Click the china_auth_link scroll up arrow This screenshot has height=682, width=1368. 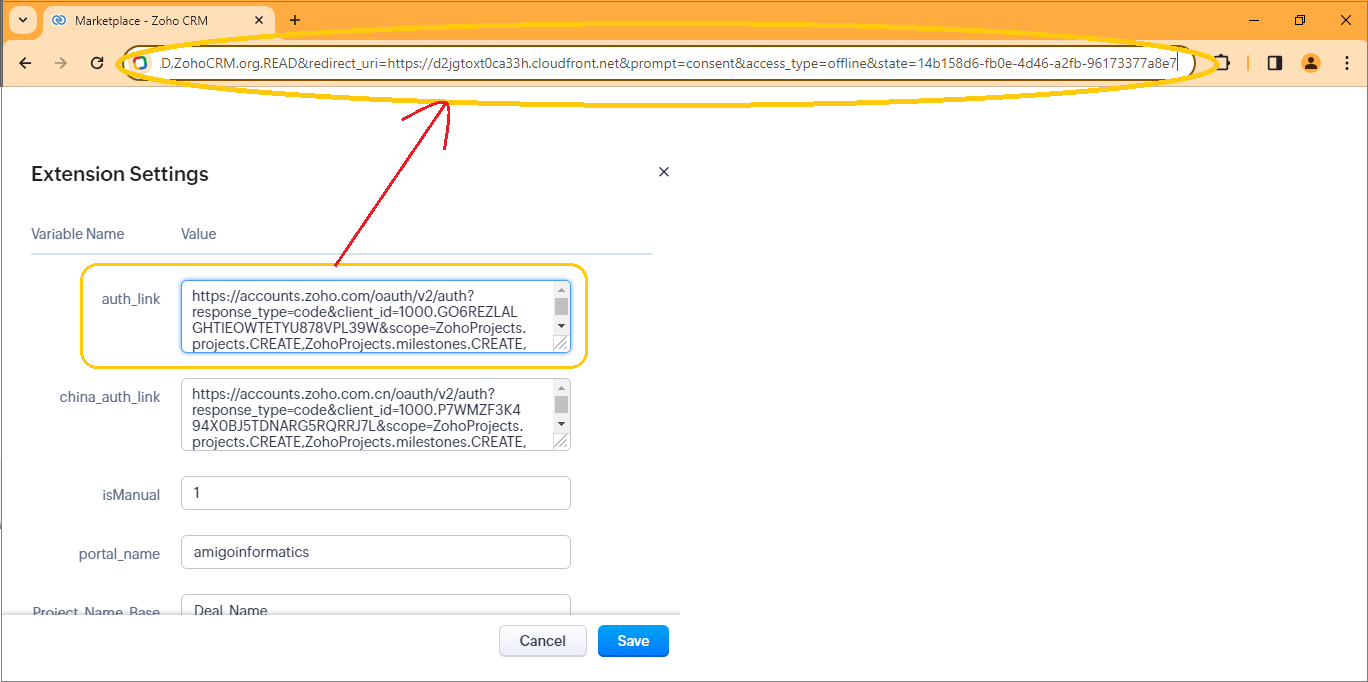tap(561, 387)
